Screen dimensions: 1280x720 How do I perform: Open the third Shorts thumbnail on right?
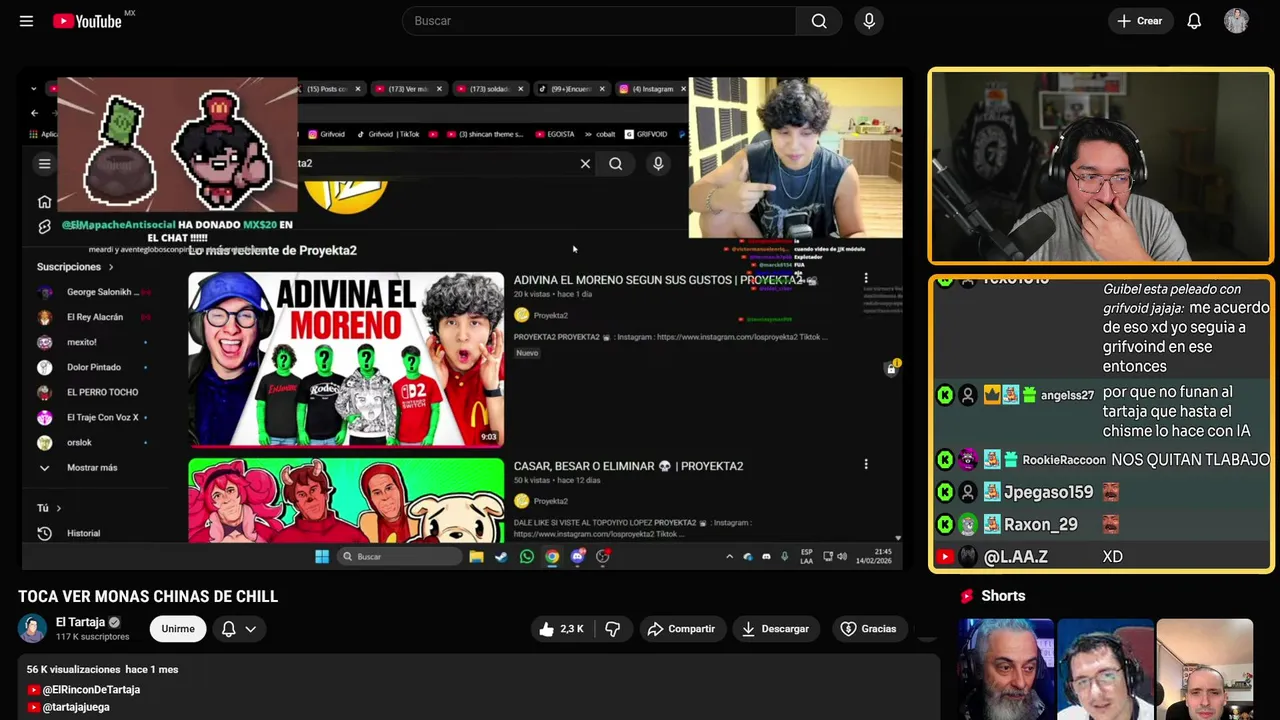pyautogui.click(x=1204, y=669)
